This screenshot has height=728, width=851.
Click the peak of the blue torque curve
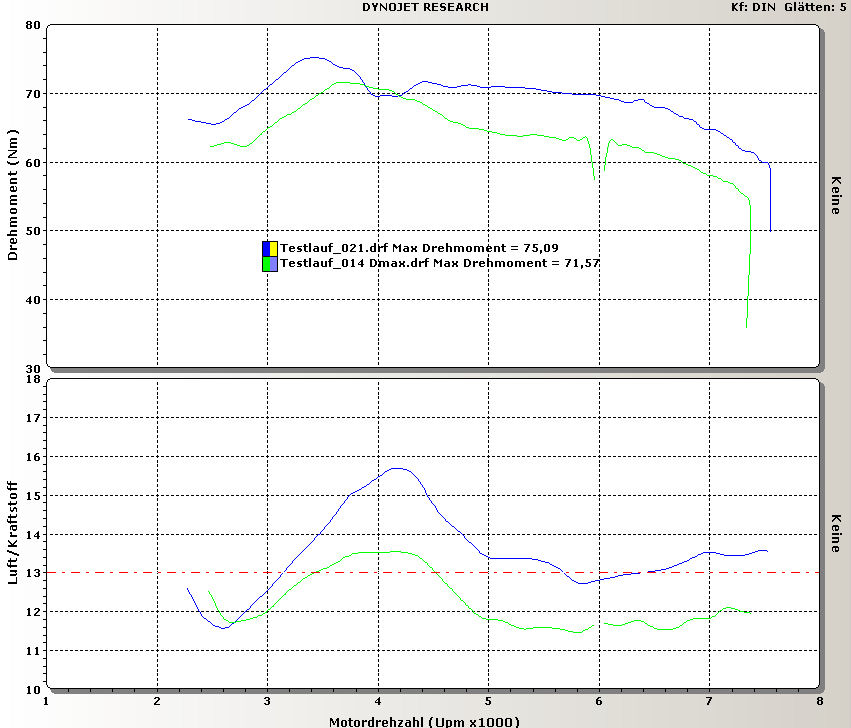coord(314,57)
